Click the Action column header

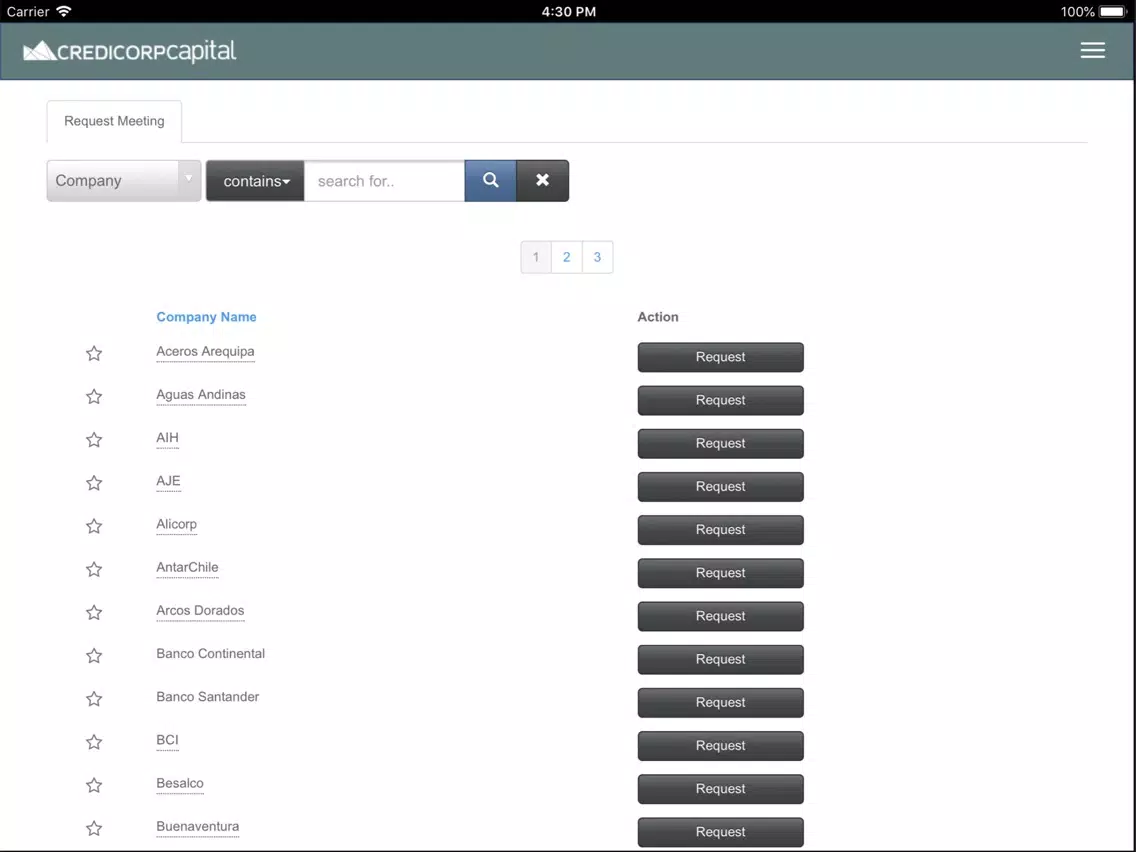[x=658, y=317]
